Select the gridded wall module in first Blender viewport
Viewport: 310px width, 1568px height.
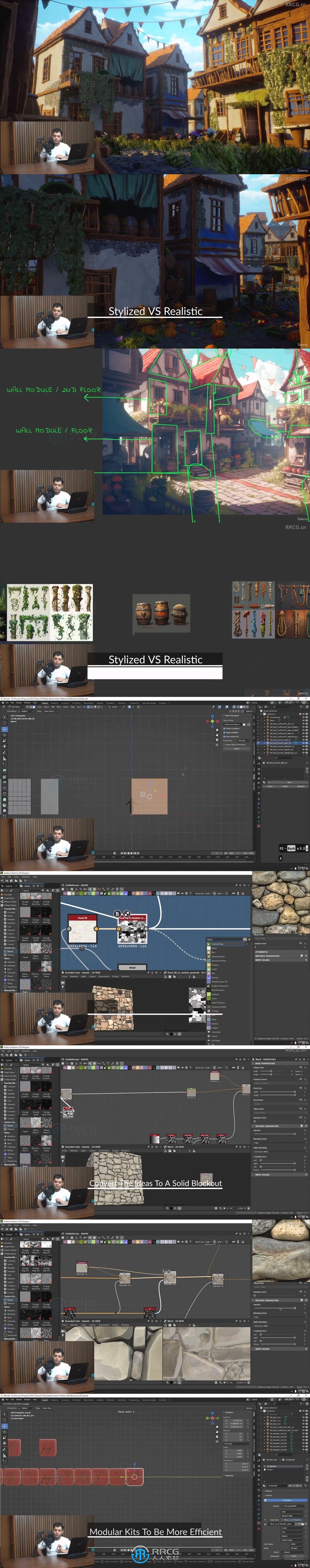(x=19, y=797)
